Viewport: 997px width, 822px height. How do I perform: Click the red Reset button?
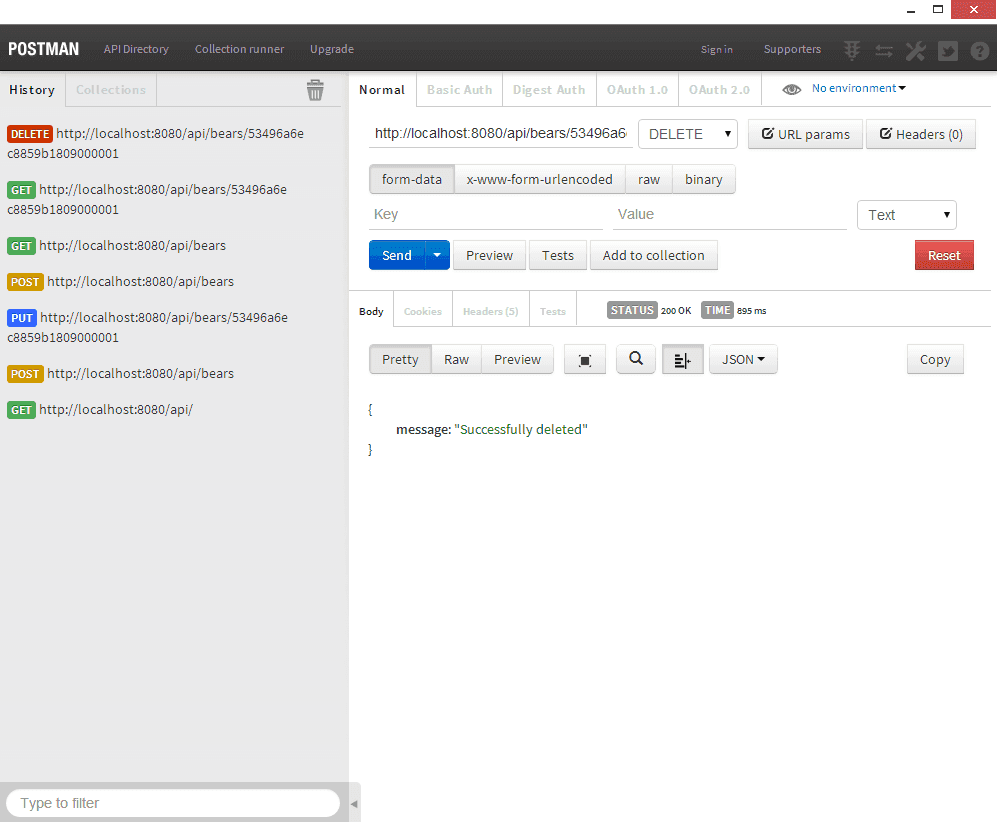(x=944, y=255)
